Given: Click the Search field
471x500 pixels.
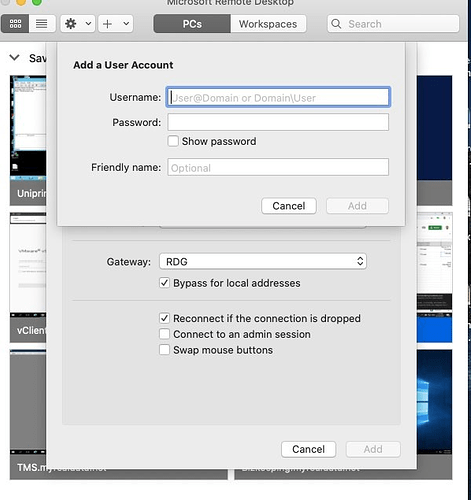Looking at the screenshot, I should (x=393, y=24).
